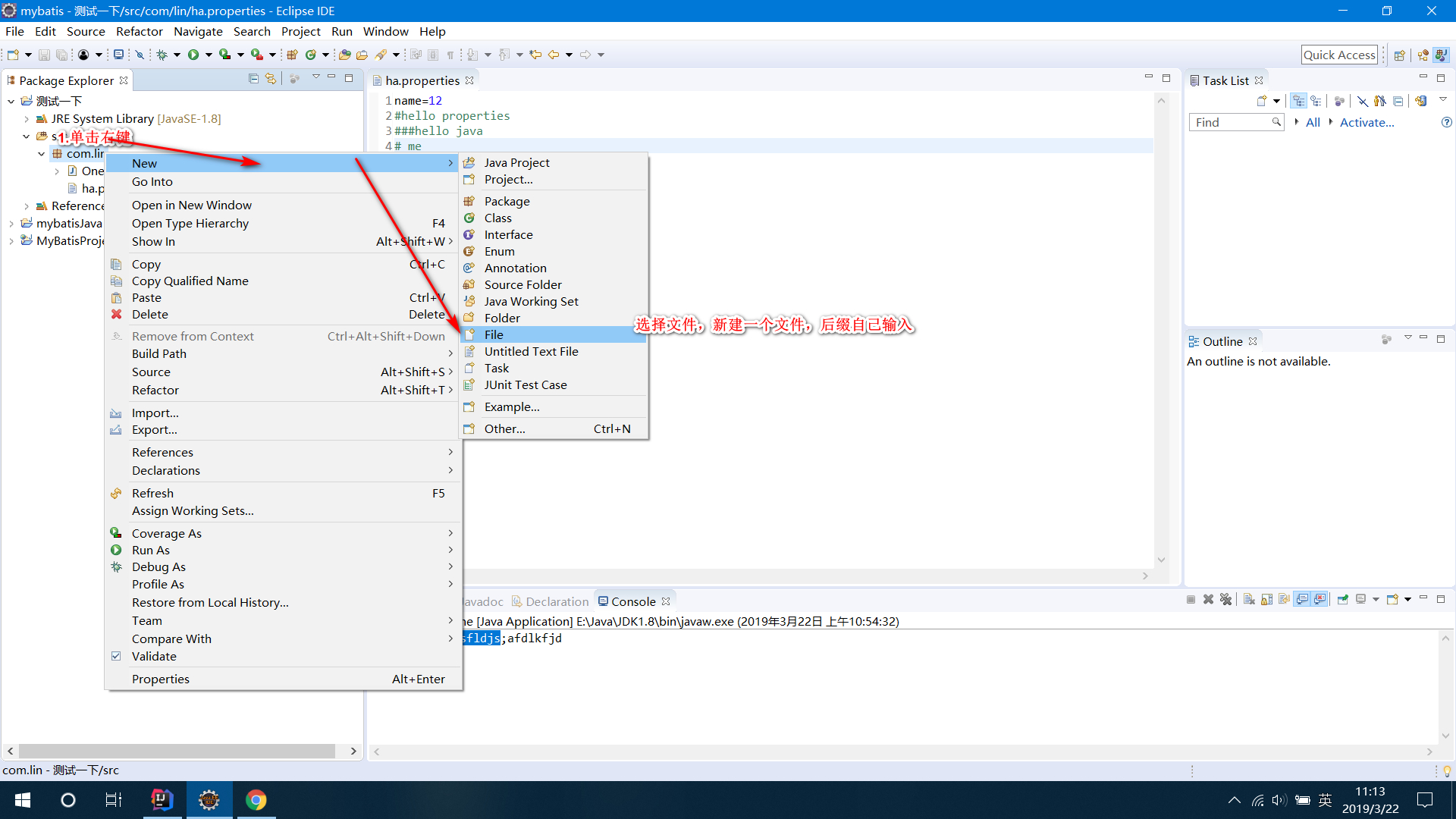Click the Pin Console icon

click(x=1342, y=600)
